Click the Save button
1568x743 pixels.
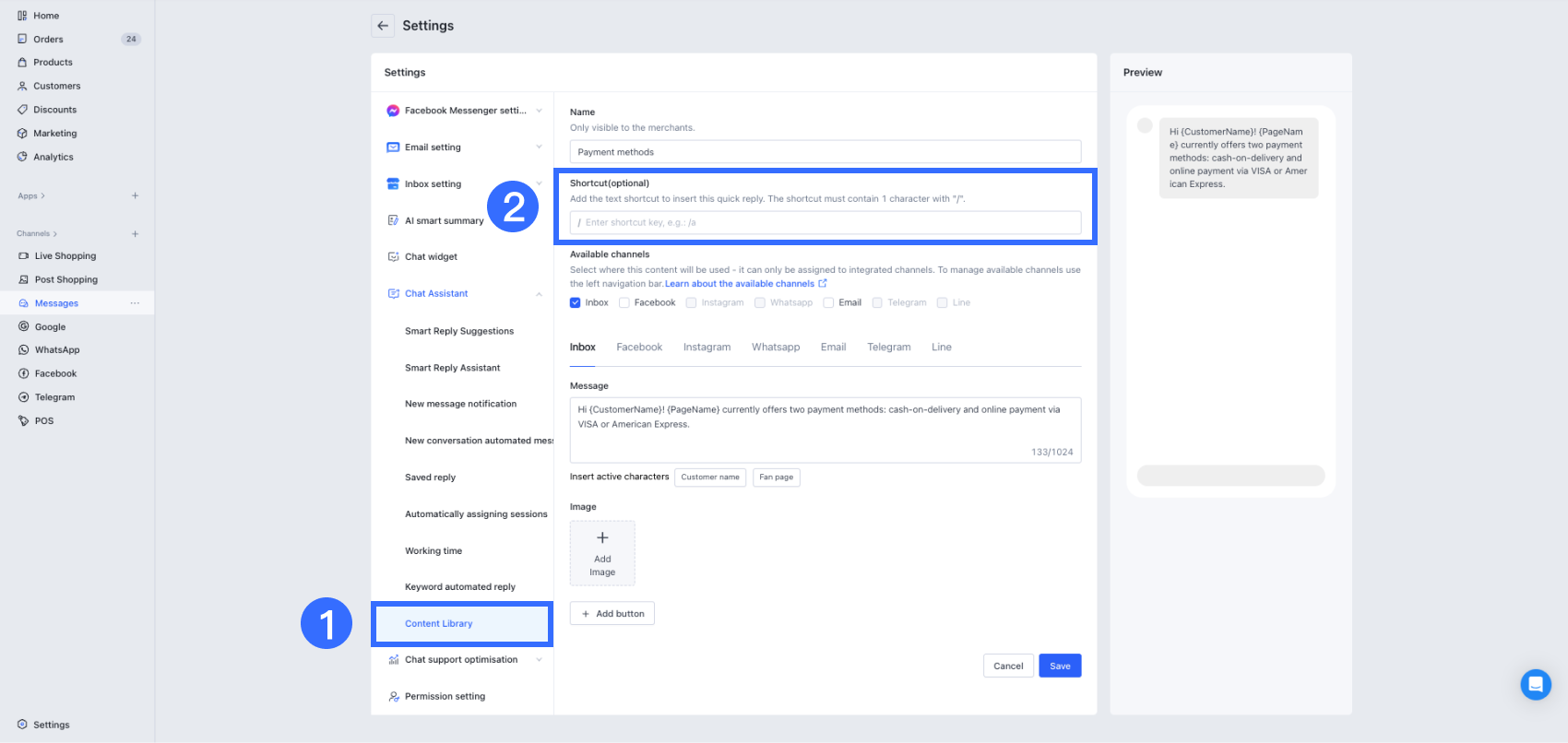pyautogui.click(x=1060, y=666)
